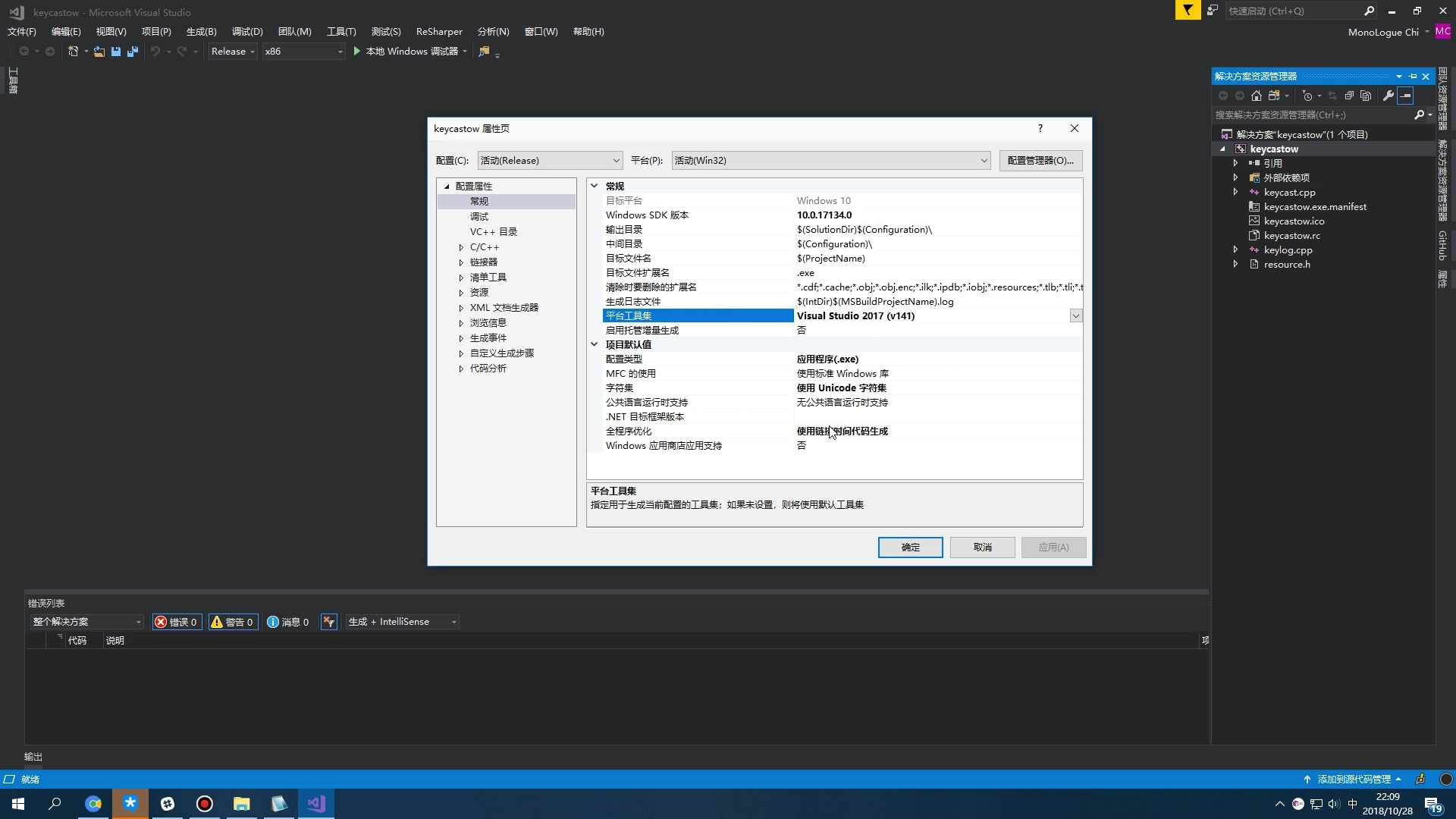Click the Properties wrench icon in Solution Explorer
Image resolution: width=1456 pixels, height=819 pixels.
click(1389, 96)
